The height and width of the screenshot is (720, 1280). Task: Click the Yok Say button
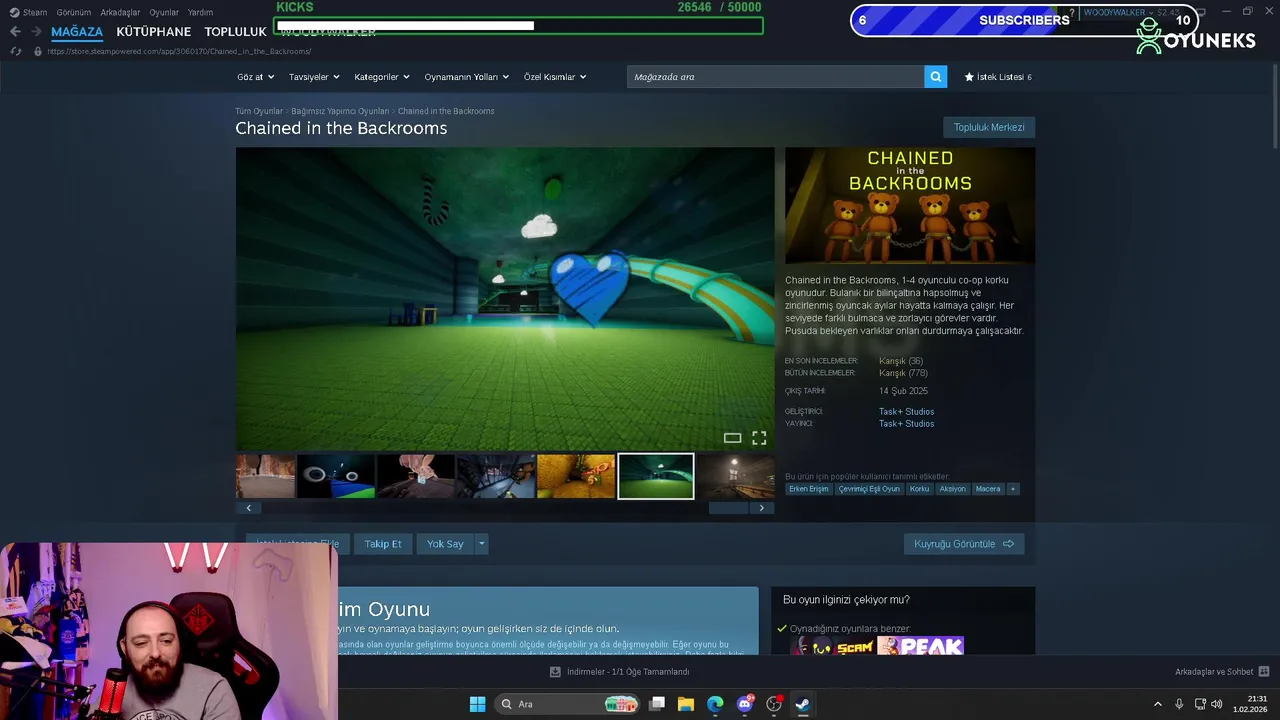[x=445, y=544]
